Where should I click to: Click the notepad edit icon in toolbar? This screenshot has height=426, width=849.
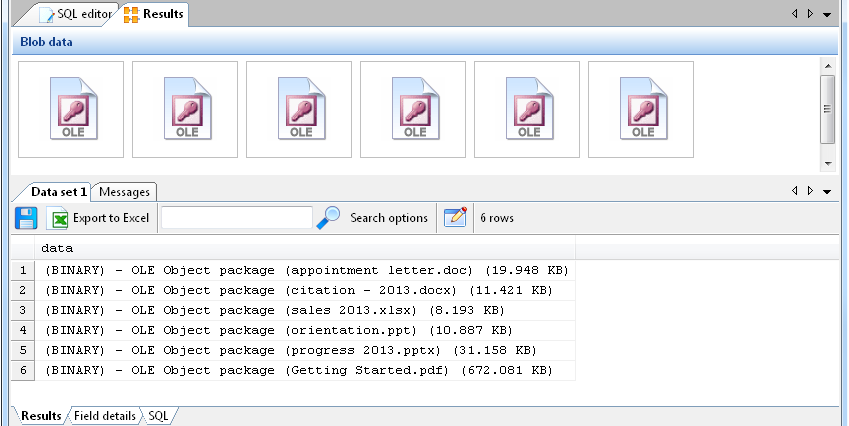click(456, 218)
